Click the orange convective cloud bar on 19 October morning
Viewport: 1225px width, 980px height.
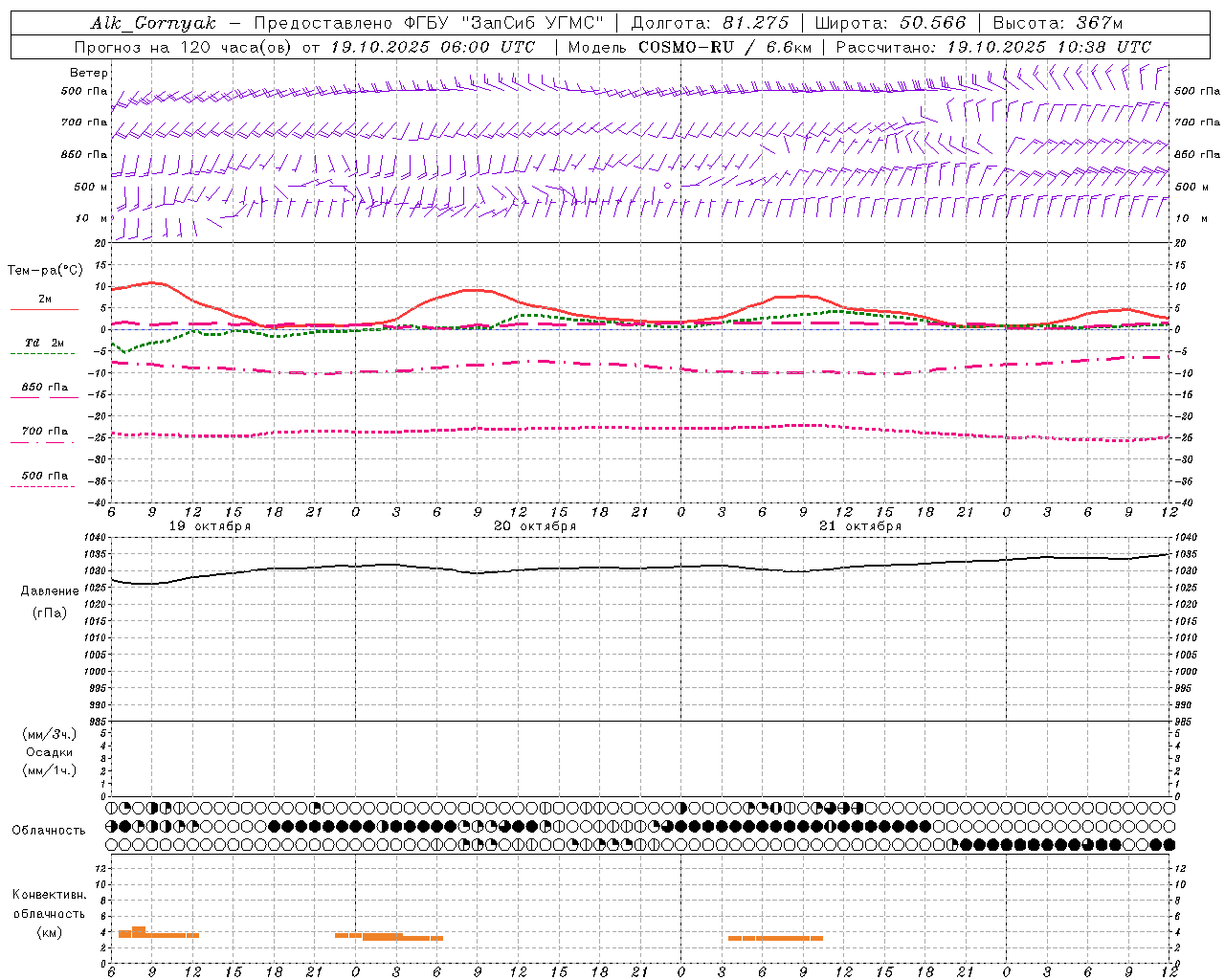(x=158, y=933)
